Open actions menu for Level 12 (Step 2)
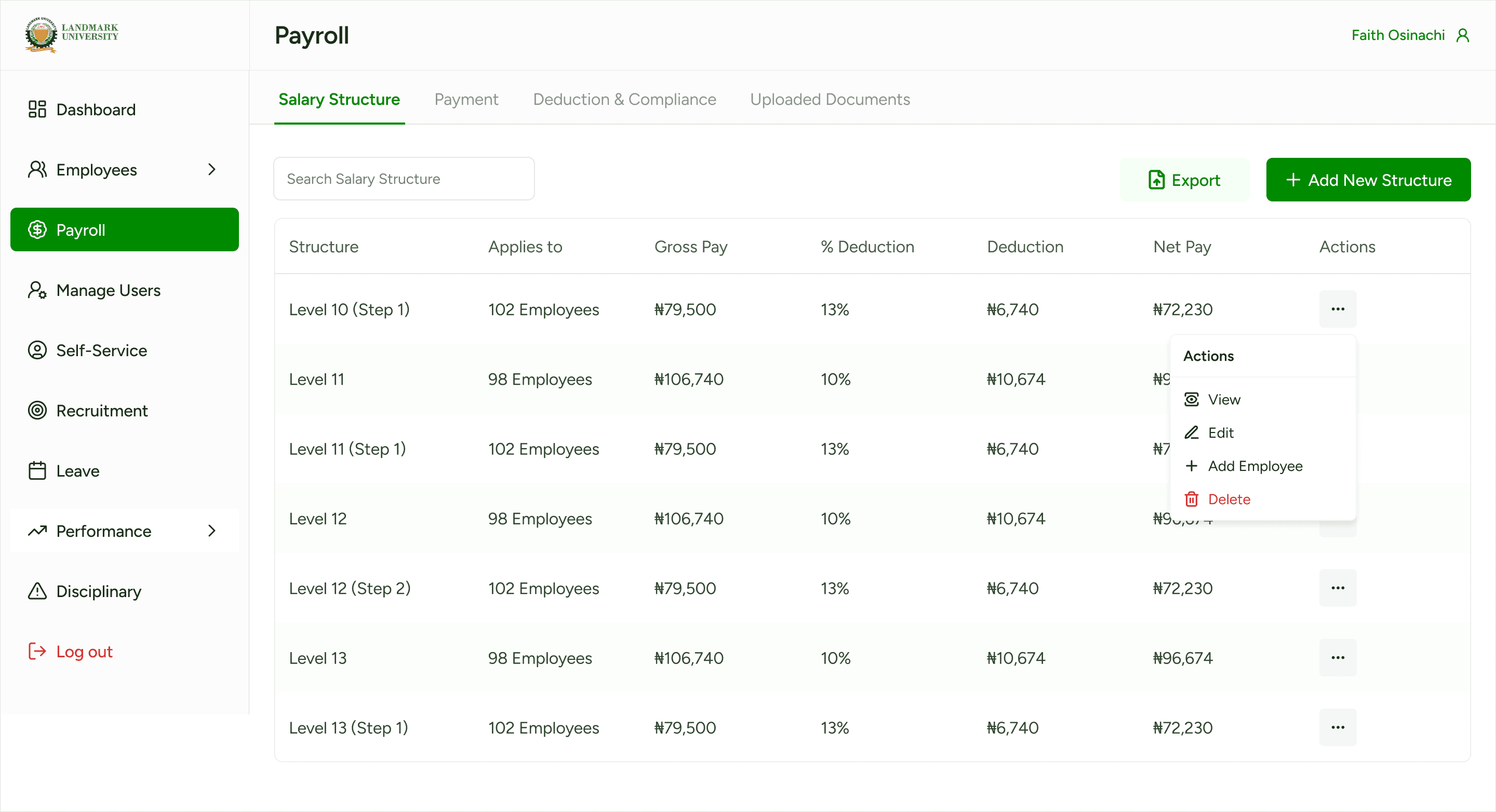The height and width of the screenshot is (812, 1496). click(1338, 588)
